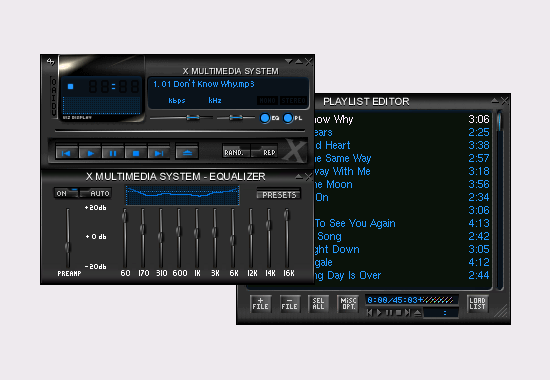
Task: Click playlist mini Play icon
Action: point(379,312)
